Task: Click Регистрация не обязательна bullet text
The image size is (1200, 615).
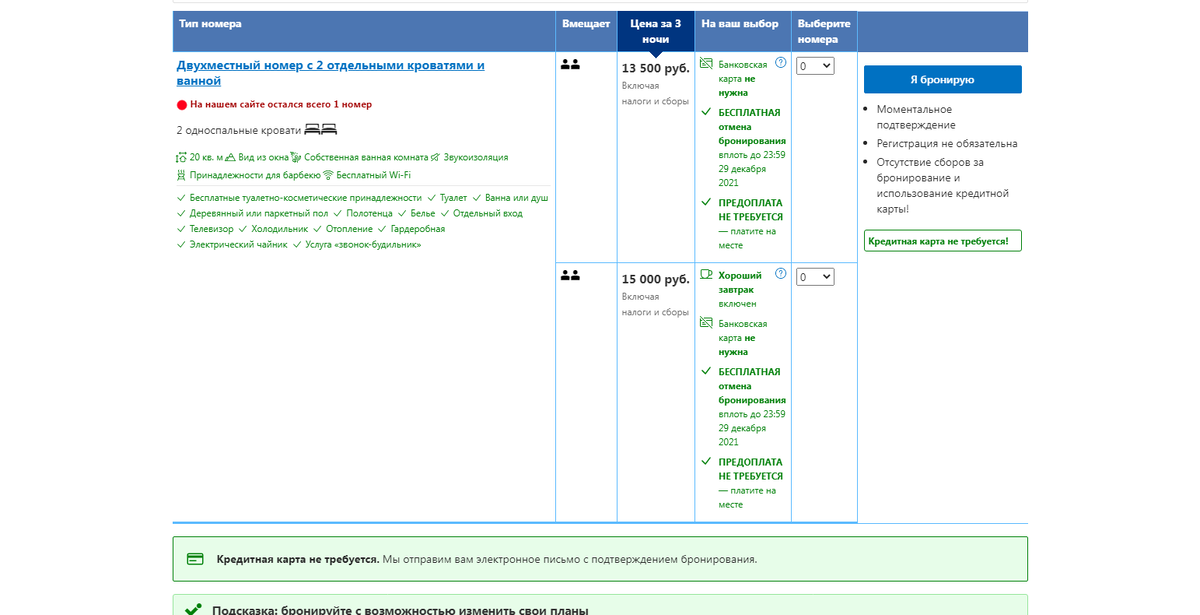Action: pos(947,143)
